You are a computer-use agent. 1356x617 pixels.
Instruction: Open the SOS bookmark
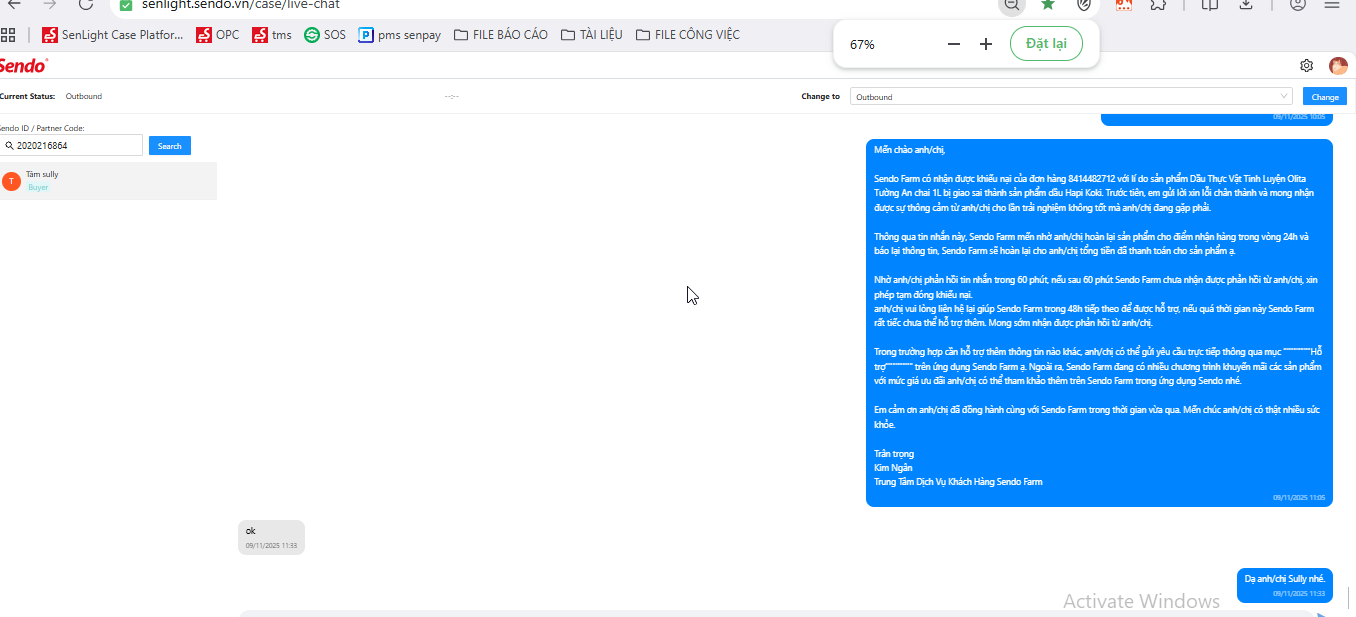pos(325,35)
